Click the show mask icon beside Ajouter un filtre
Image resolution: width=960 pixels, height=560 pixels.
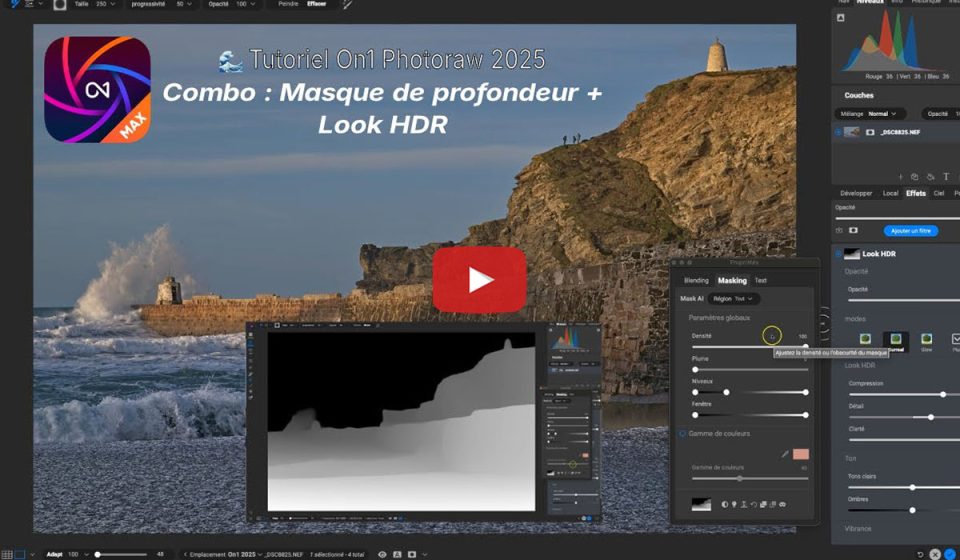(853, 231)
